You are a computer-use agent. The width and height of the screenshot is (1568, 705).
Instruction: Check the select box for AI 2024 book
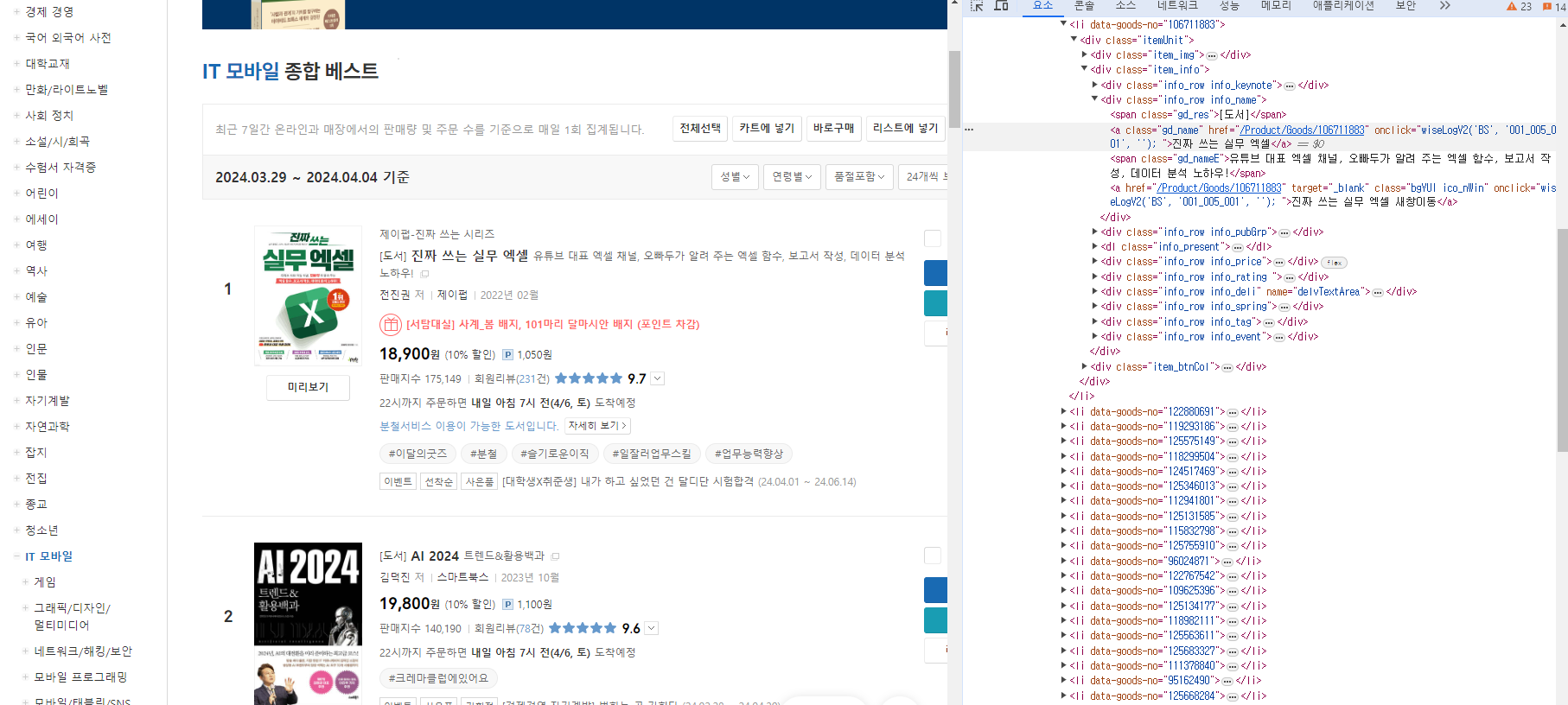point(933,556)
